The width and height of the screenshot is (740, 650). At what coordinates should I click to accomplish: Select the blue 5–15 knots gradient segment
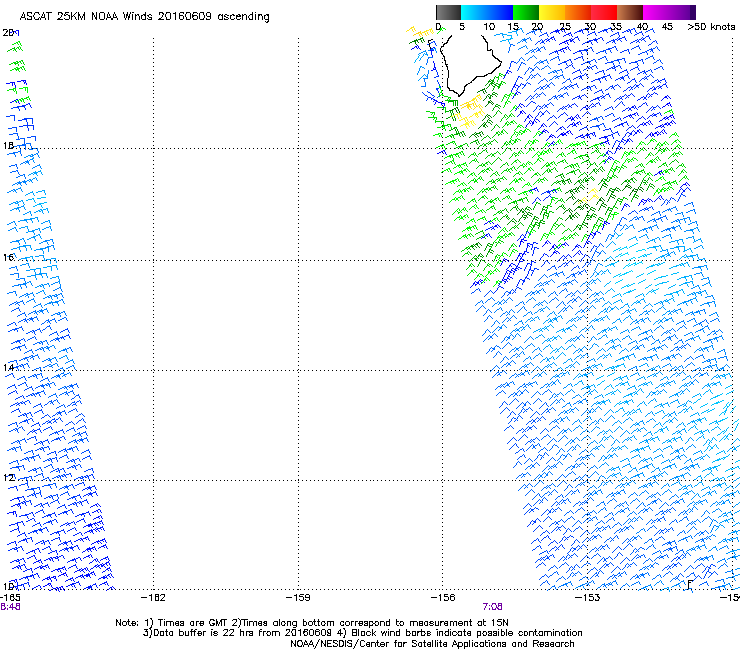pos(487,12)
